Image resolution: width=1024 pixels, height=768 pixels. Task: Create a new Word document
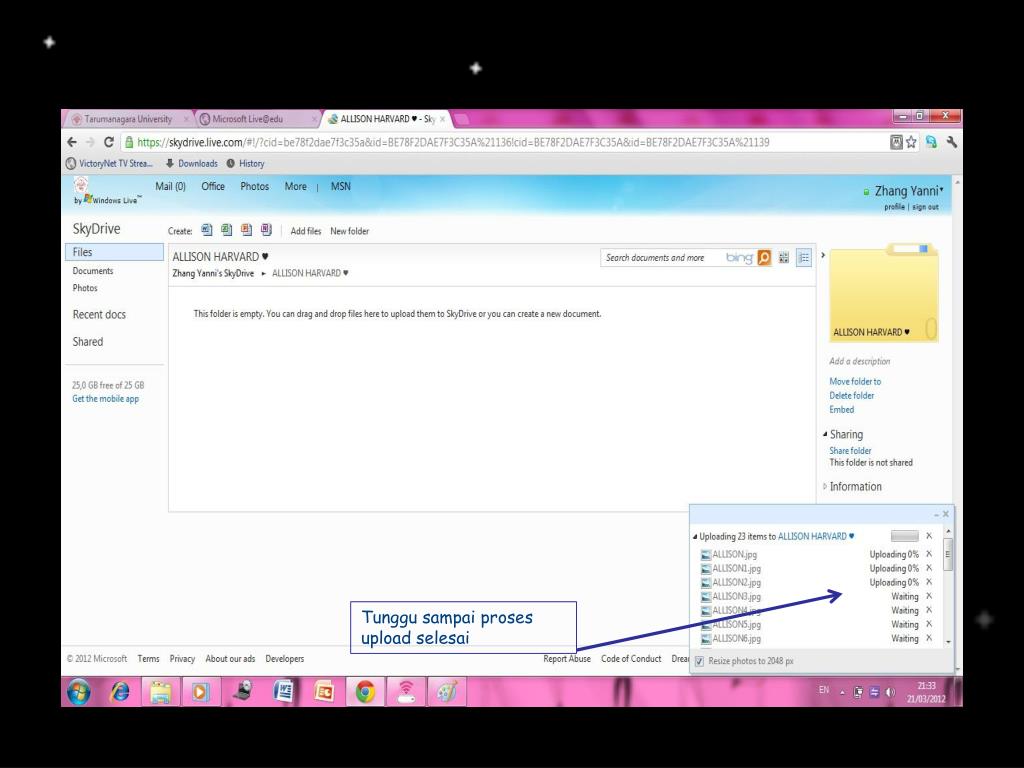[x=207, y=230]
